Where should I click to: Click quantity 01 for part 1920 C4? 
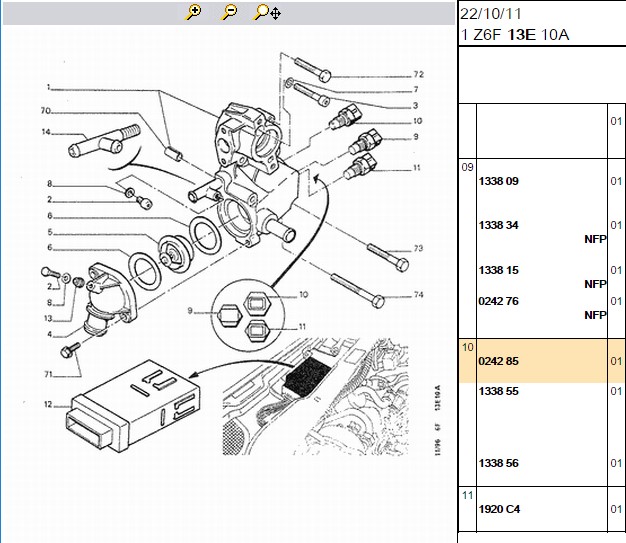(x=616, y=509)
